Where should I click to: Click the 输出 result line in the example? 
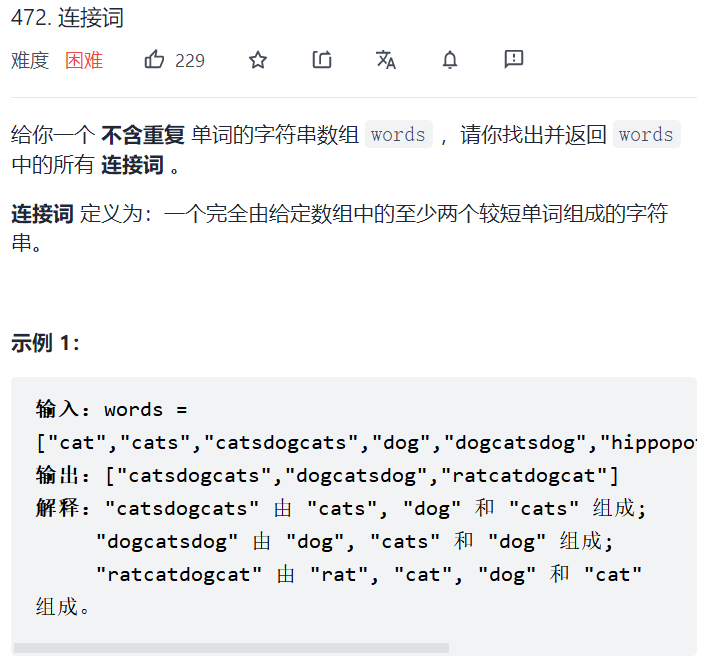[x=327, y=475]
